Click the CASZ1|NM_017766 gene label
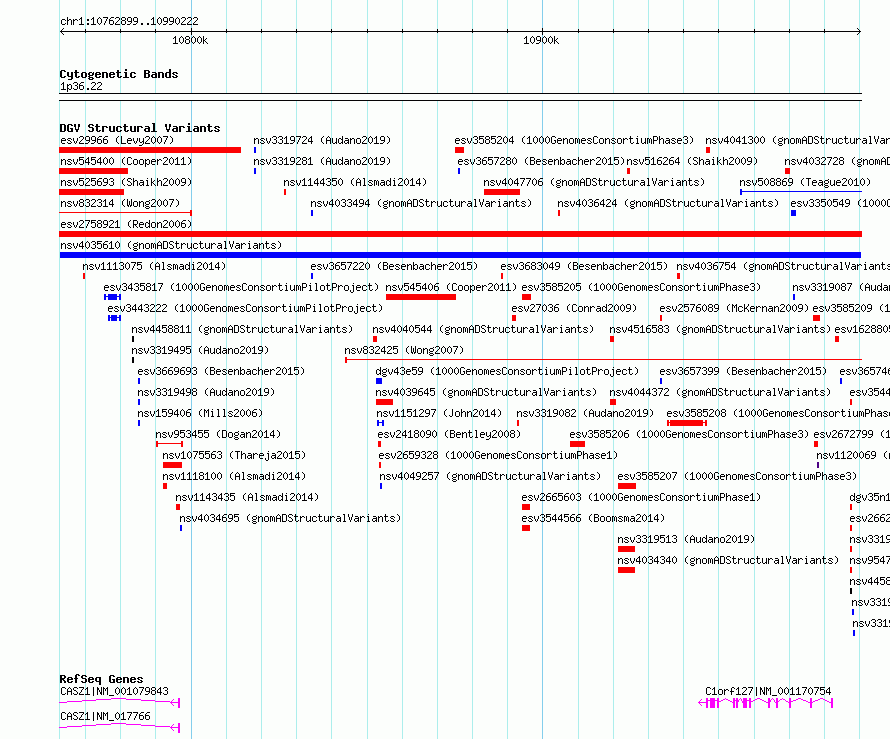 105,716
